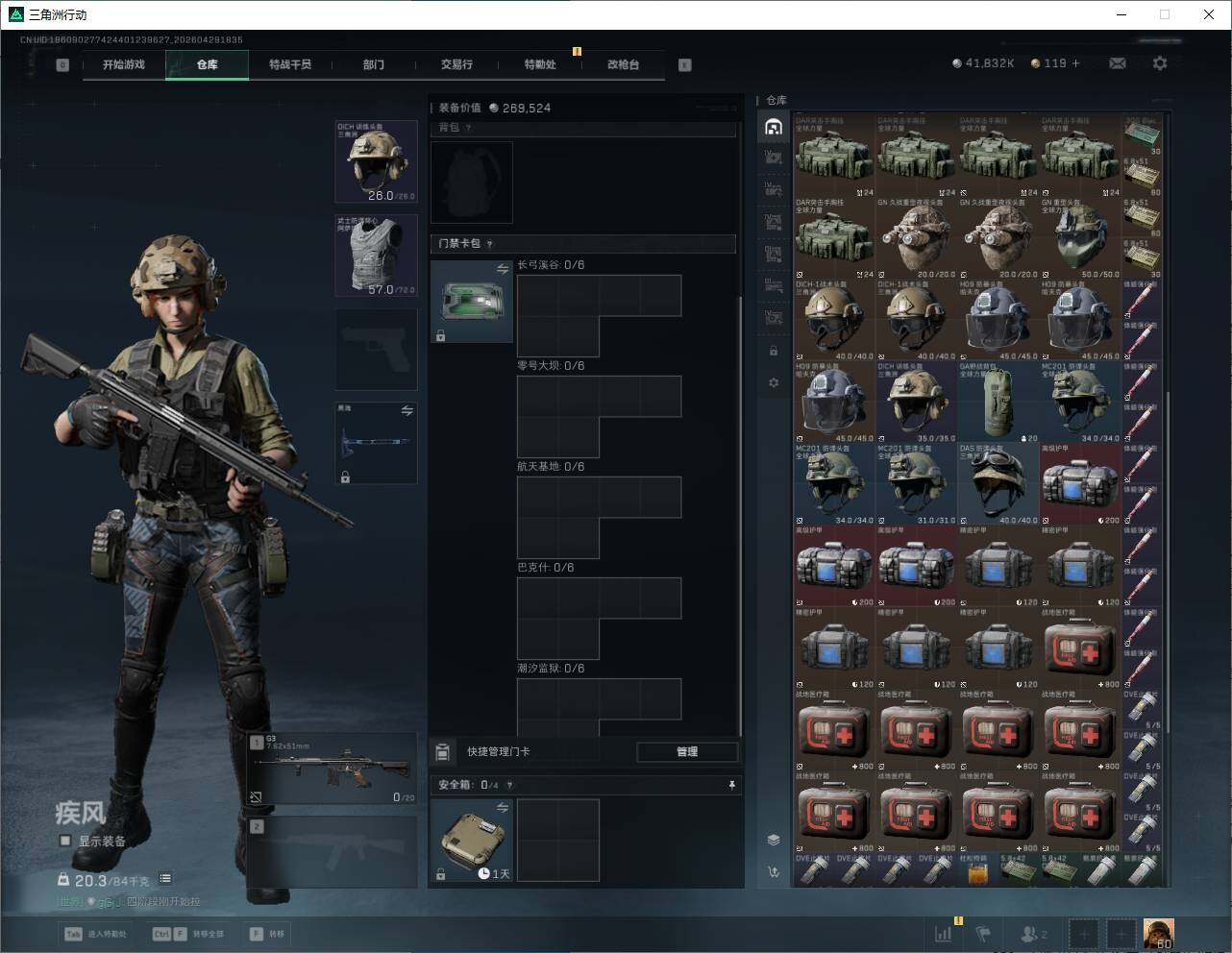Select the main warehouse stash icon
Viewport: 1232px width, 953px height.
click(774, 127)
